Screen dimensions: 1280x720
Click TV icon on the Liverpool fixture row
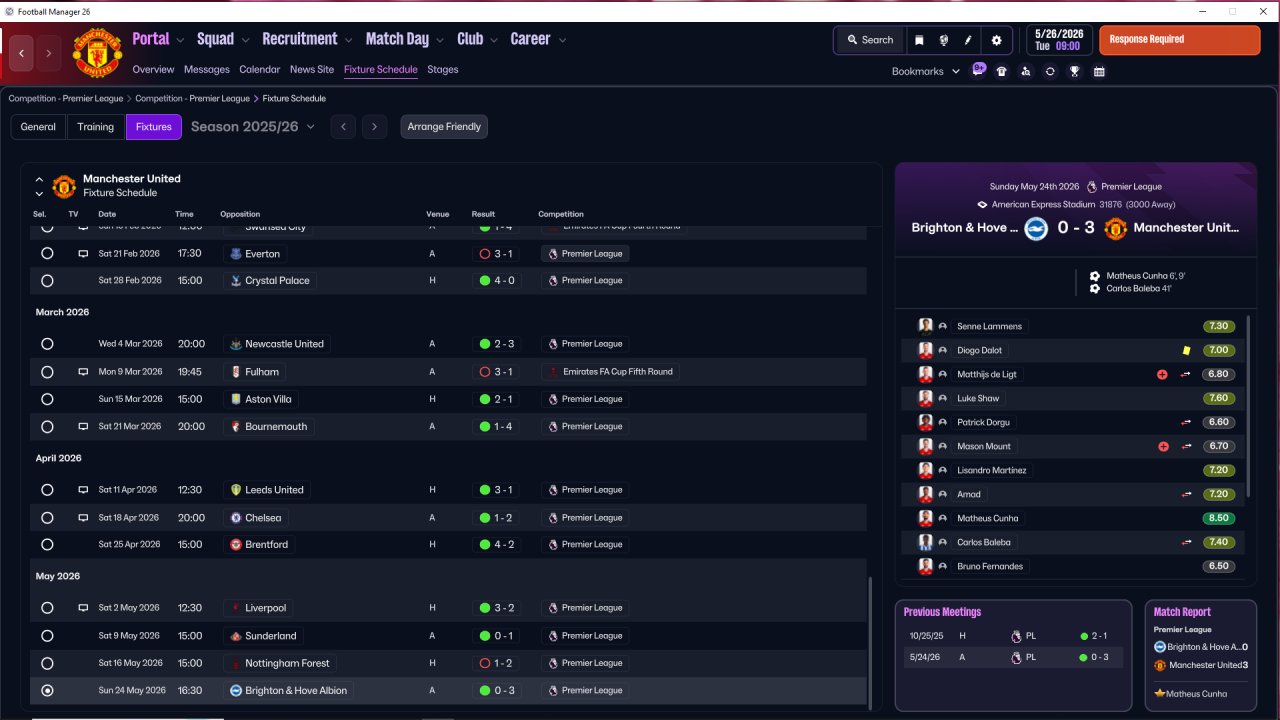pos(83,608)
